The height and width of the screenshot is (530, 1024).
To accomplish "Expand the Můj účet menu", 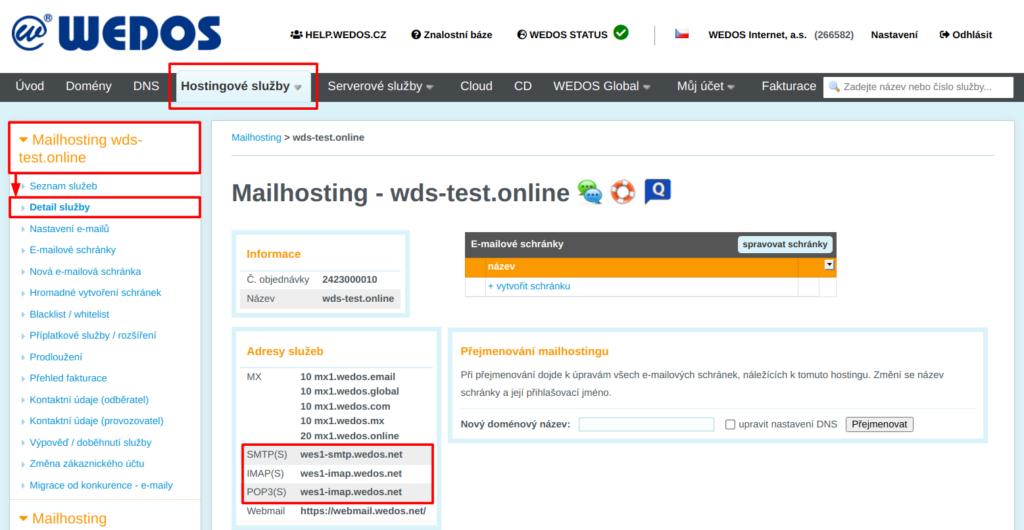I will 706,86.
